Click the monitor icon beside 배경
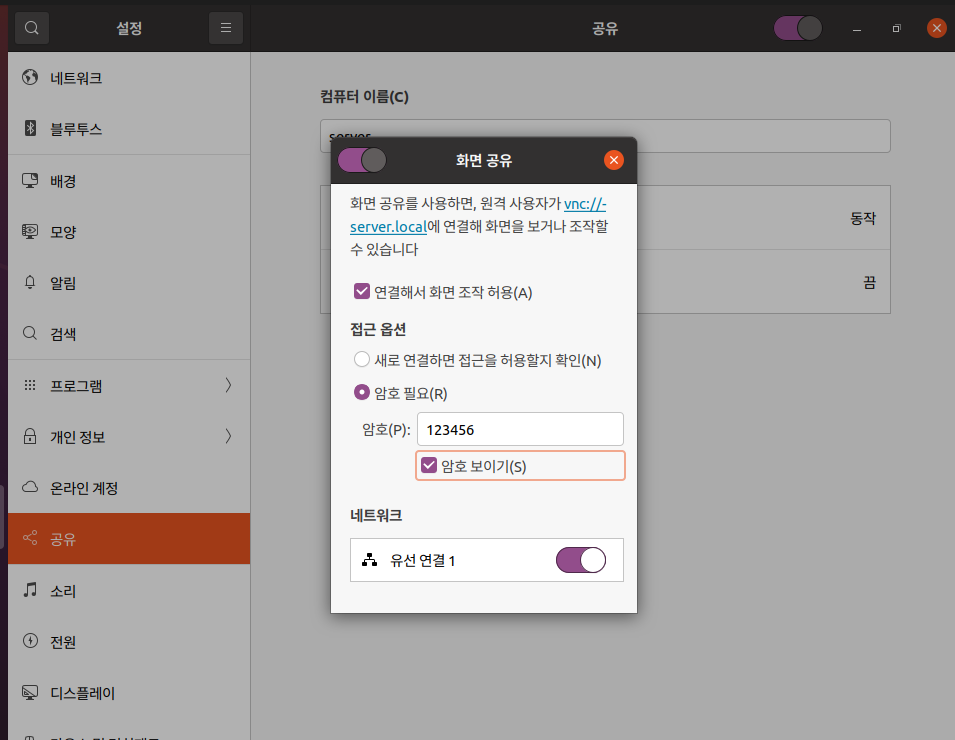955x740 pixels. click(30, 180)
